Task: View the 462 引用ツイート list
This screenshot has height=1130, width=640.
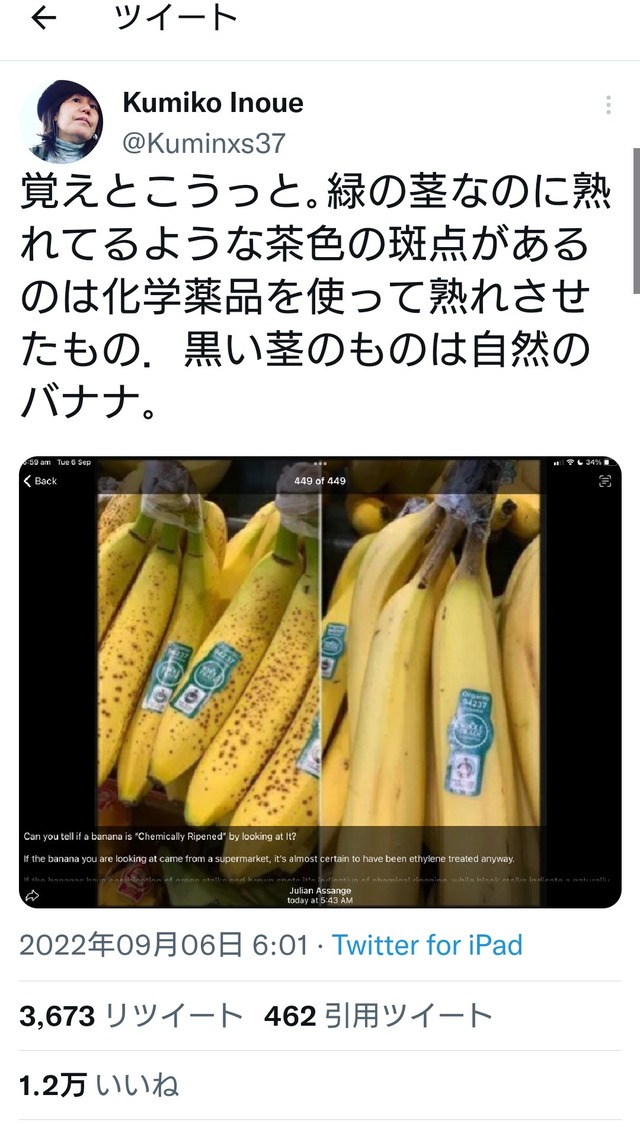Action: pyautogui.click(x=378, y=1015)
